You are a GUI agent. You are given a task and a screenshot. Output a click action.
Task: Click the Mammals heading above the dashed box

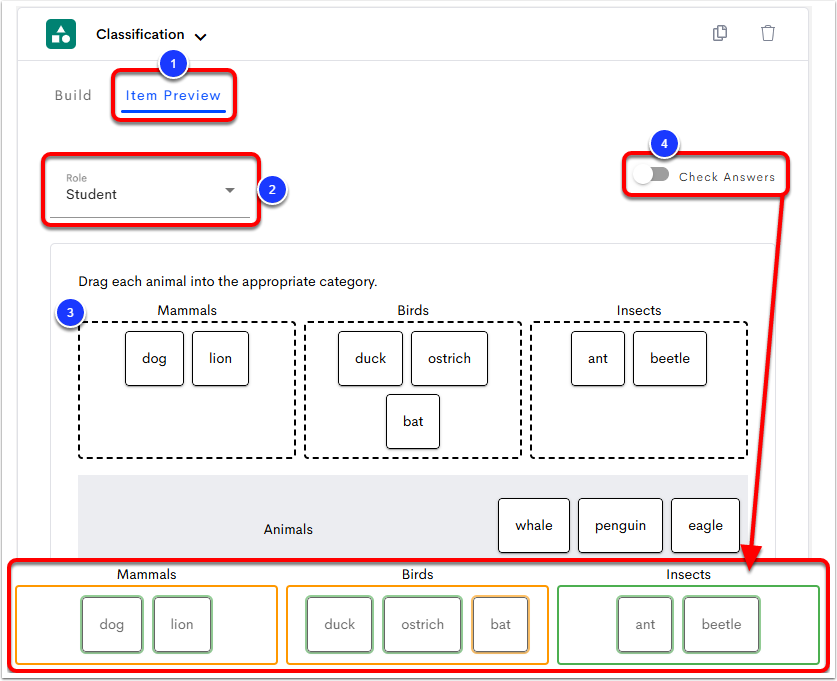pos(187,311)
